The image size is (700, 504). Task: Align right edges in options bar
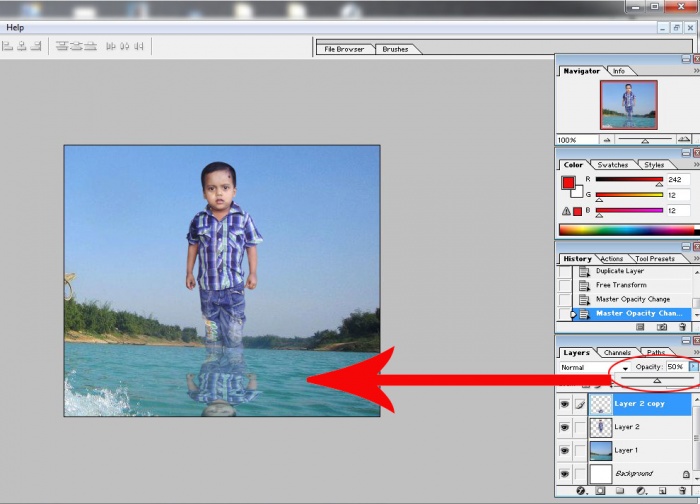click(x=36, y=46)
